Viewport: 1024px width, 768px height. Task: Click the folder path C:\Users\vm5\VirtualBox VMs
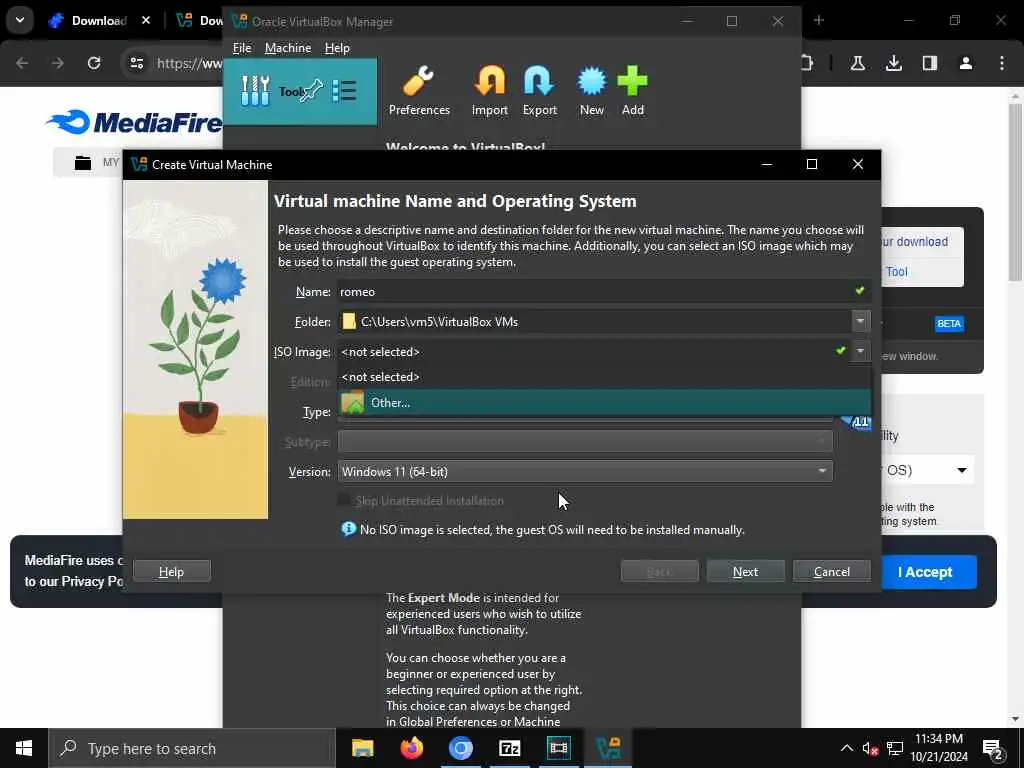point(439,321)
